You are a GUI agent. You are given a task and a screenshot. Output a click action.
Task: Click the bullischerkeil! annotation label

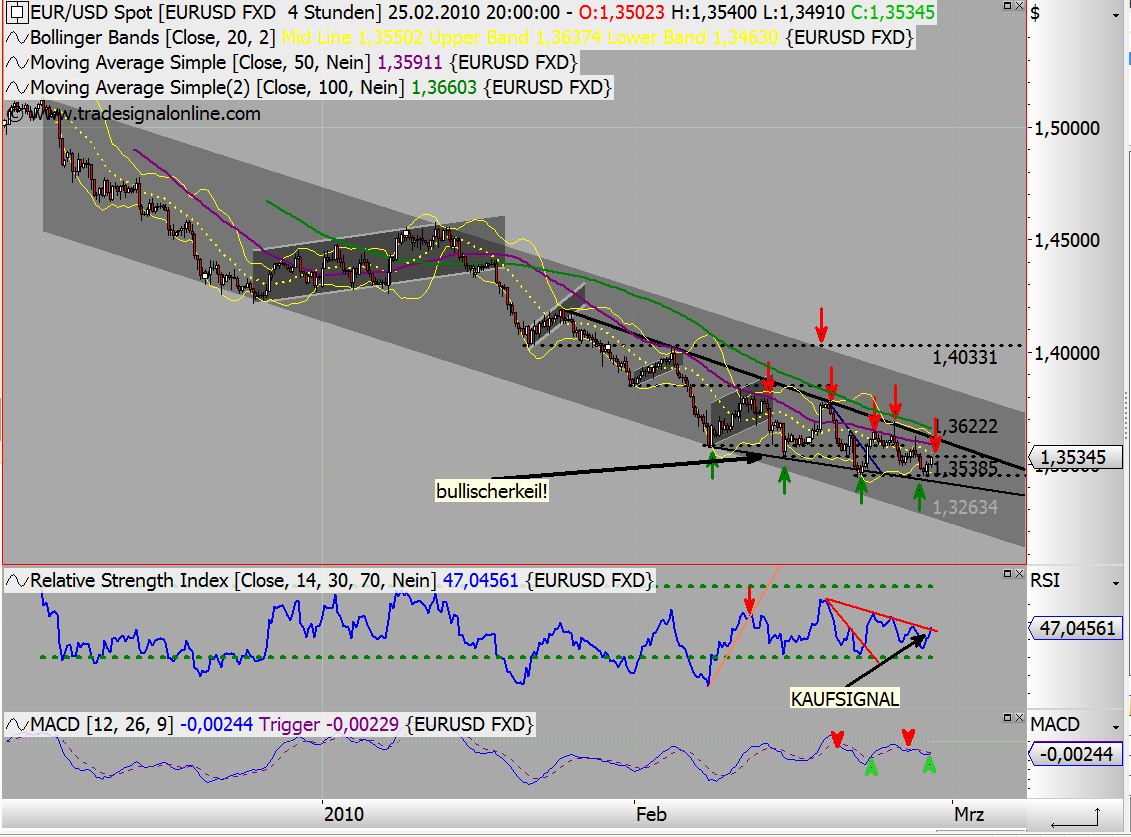click(x=492, y=492)
